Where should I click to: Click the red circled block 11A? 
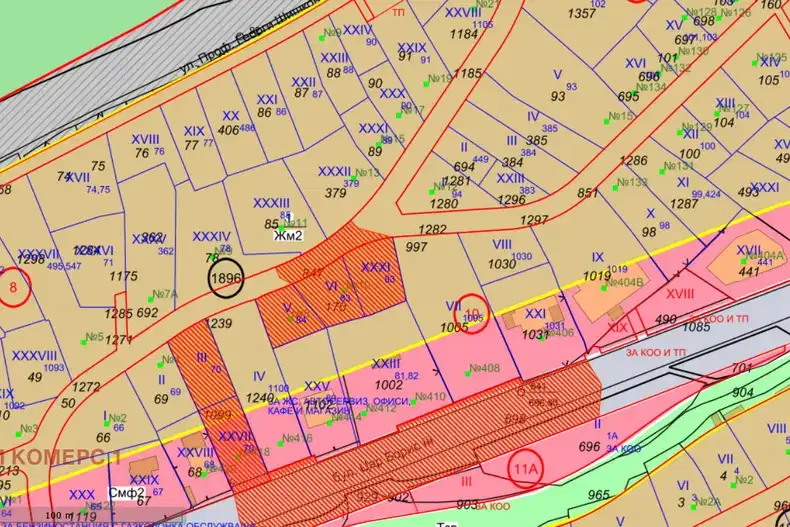pos(525,469)
